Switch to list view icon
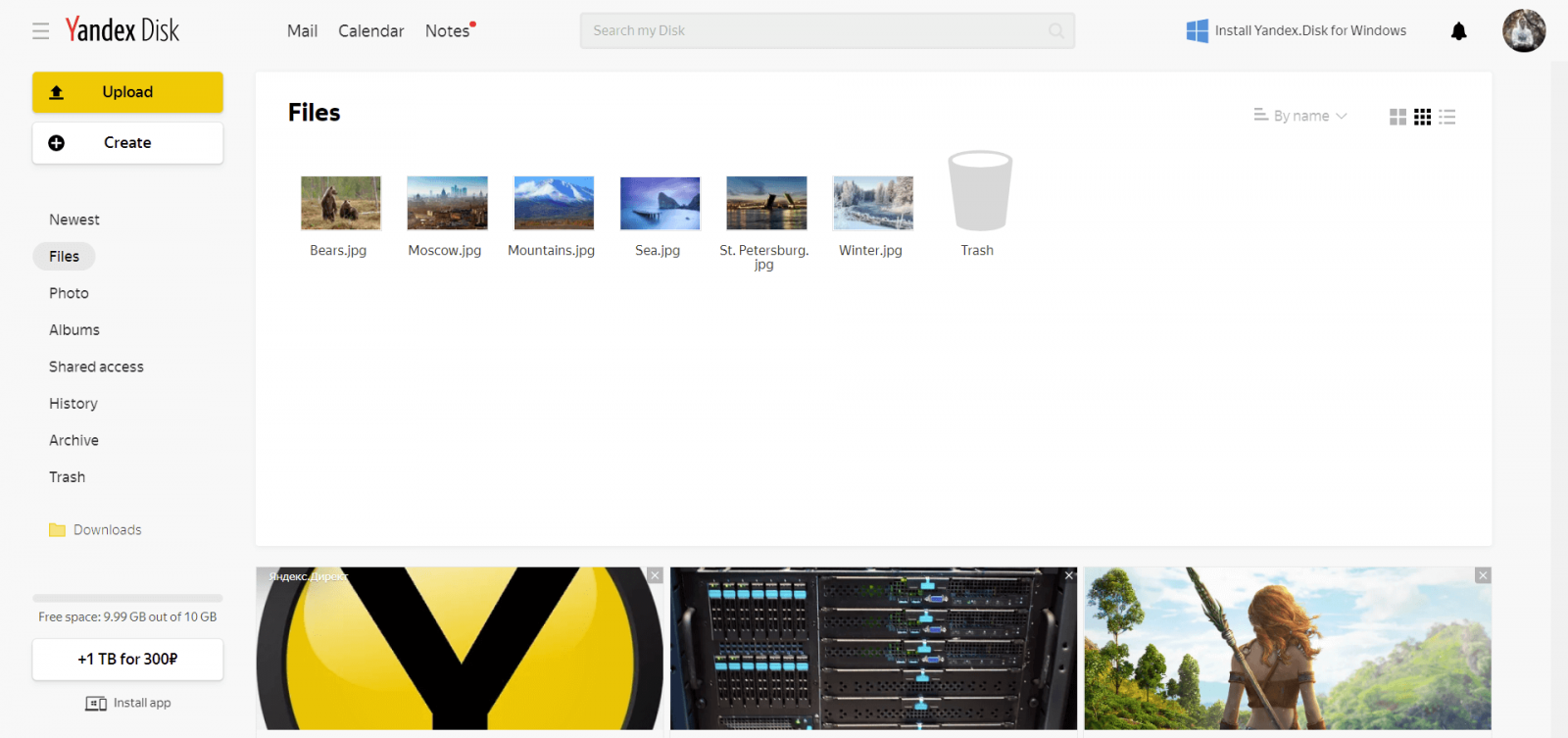 (1447, 117)
